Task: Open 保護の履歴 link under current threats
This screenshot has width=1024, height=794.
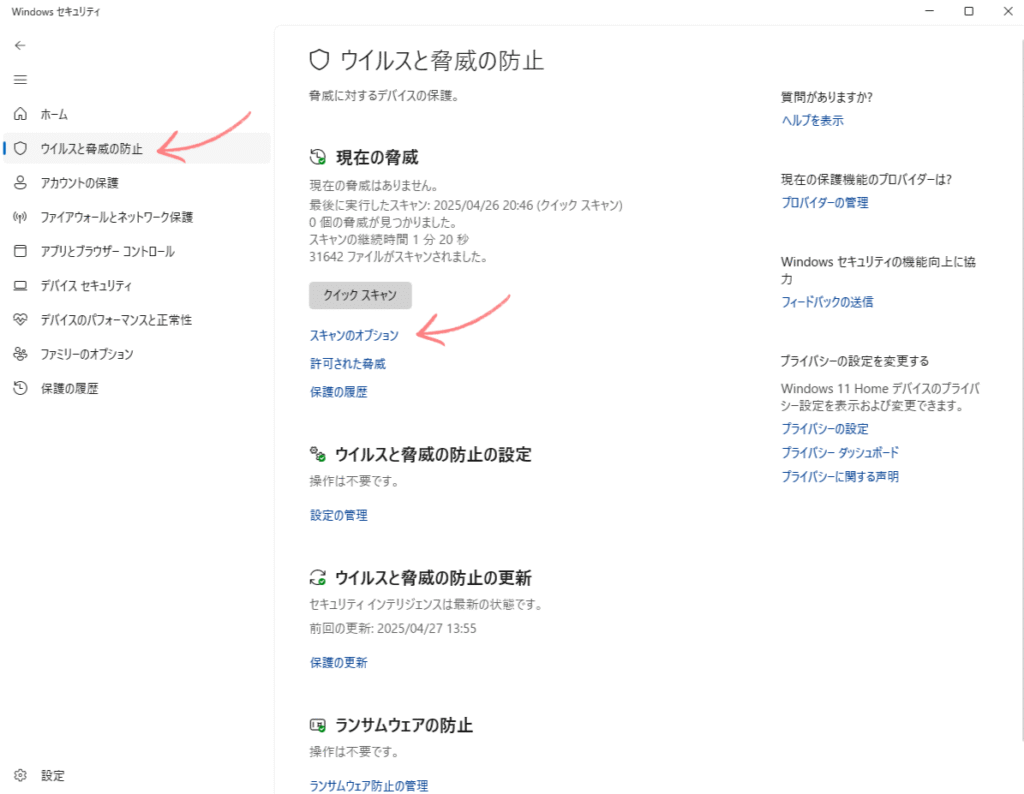Action: point(338,392)
